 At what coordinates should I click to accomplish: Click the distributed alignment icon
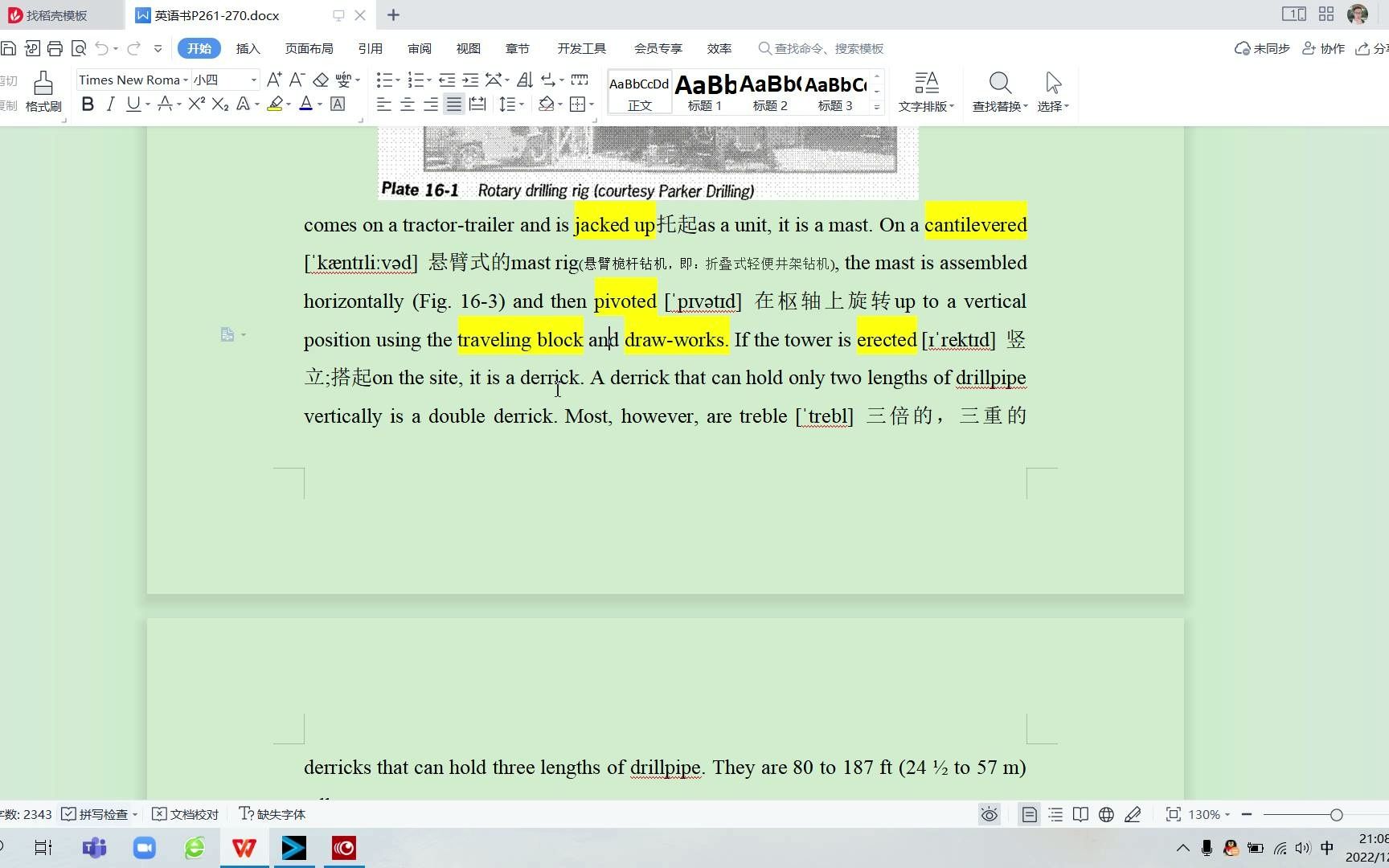pos(477,104)
